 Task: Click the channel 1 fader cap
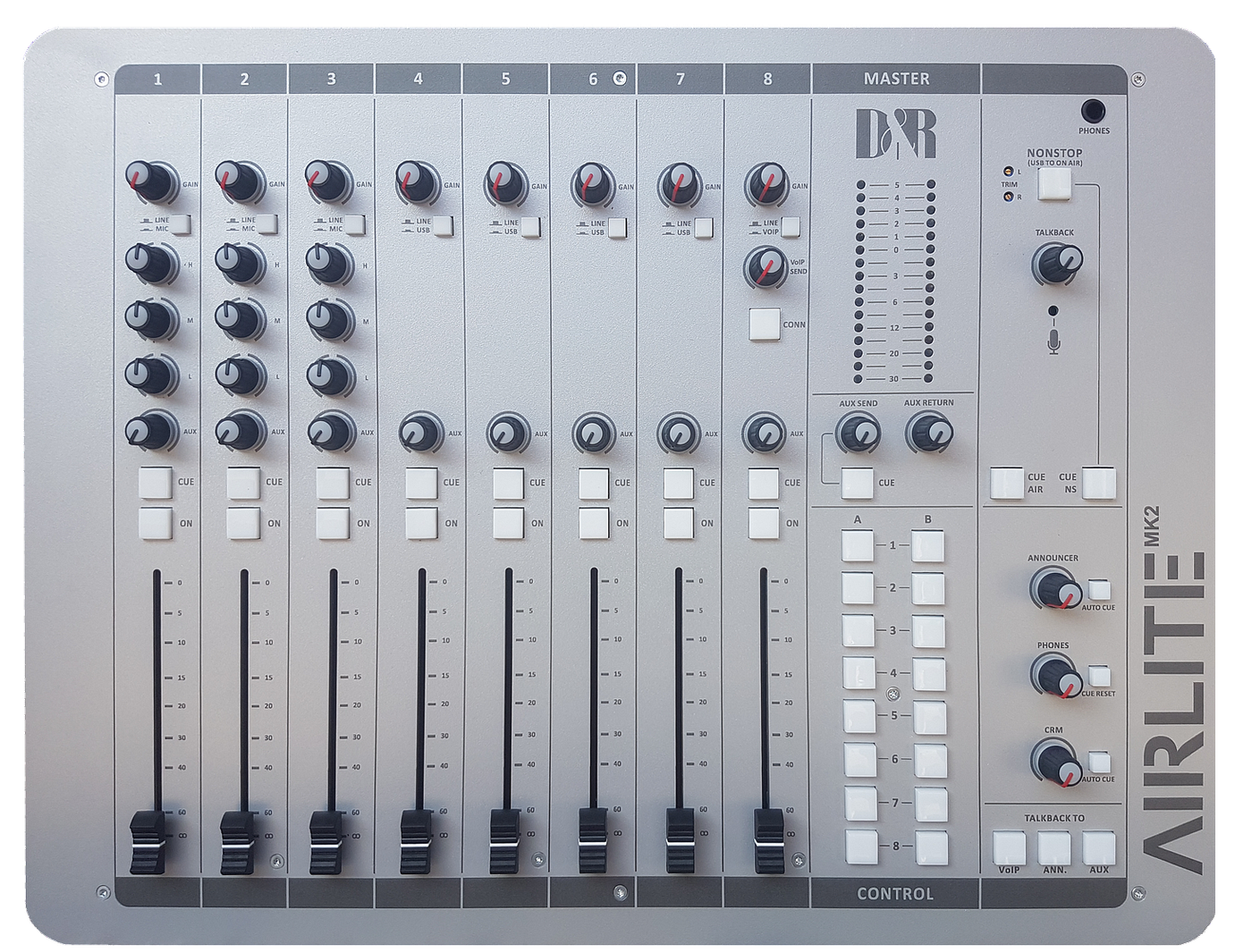point(148,841)
